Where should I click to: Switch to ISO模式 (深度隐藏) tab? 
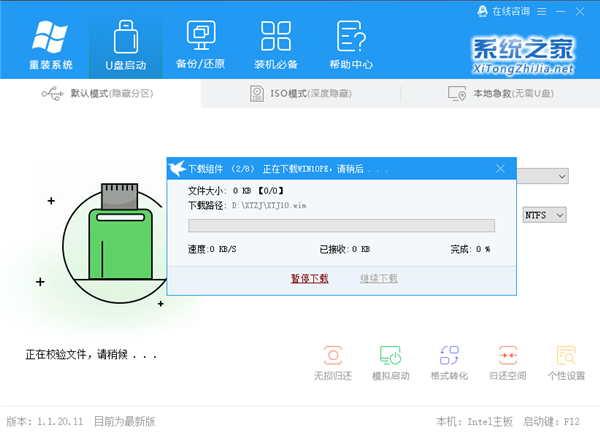coord(299,93)
